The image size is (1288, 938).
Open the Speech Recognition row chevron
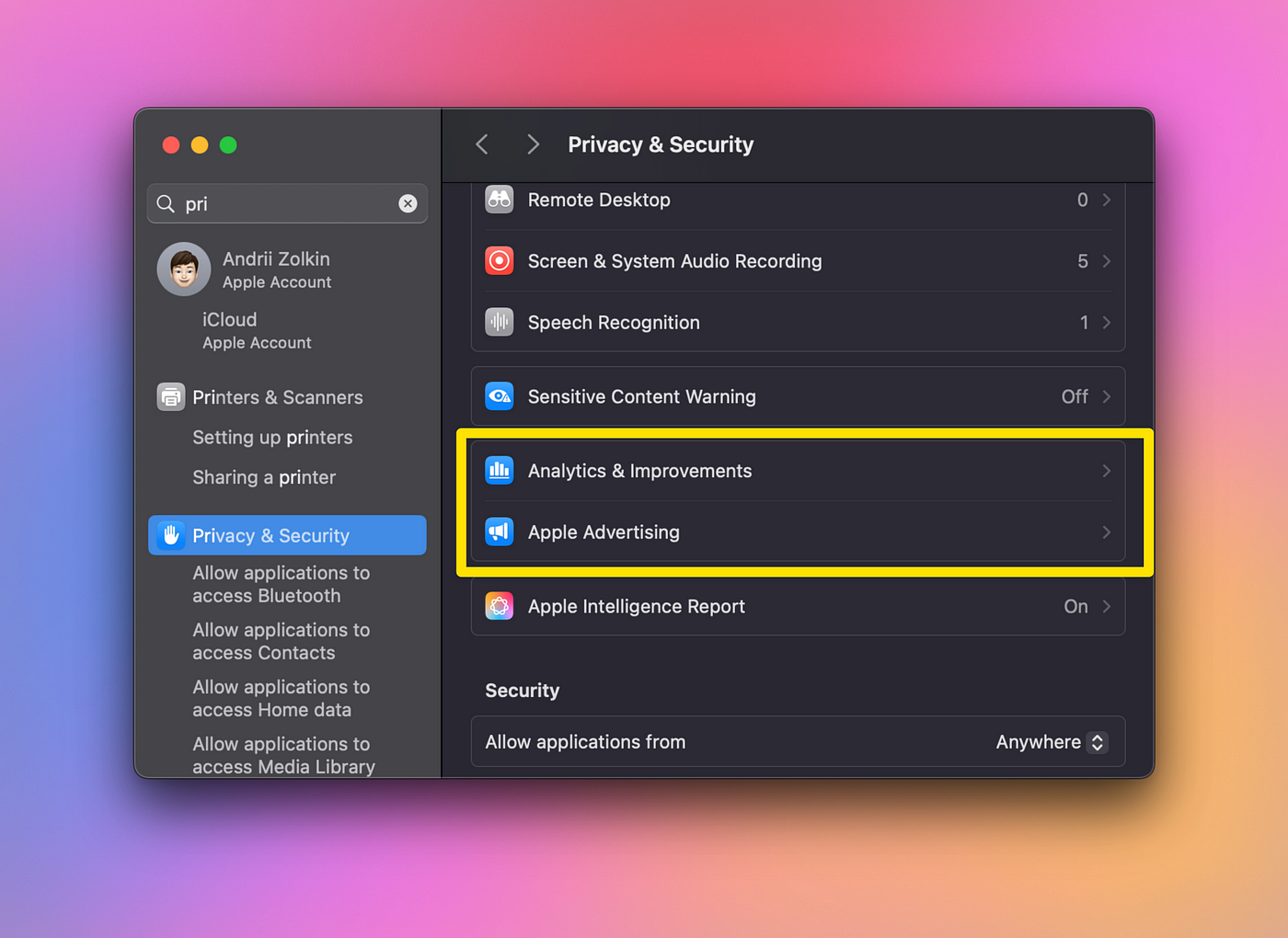[x=1106, y=323]
